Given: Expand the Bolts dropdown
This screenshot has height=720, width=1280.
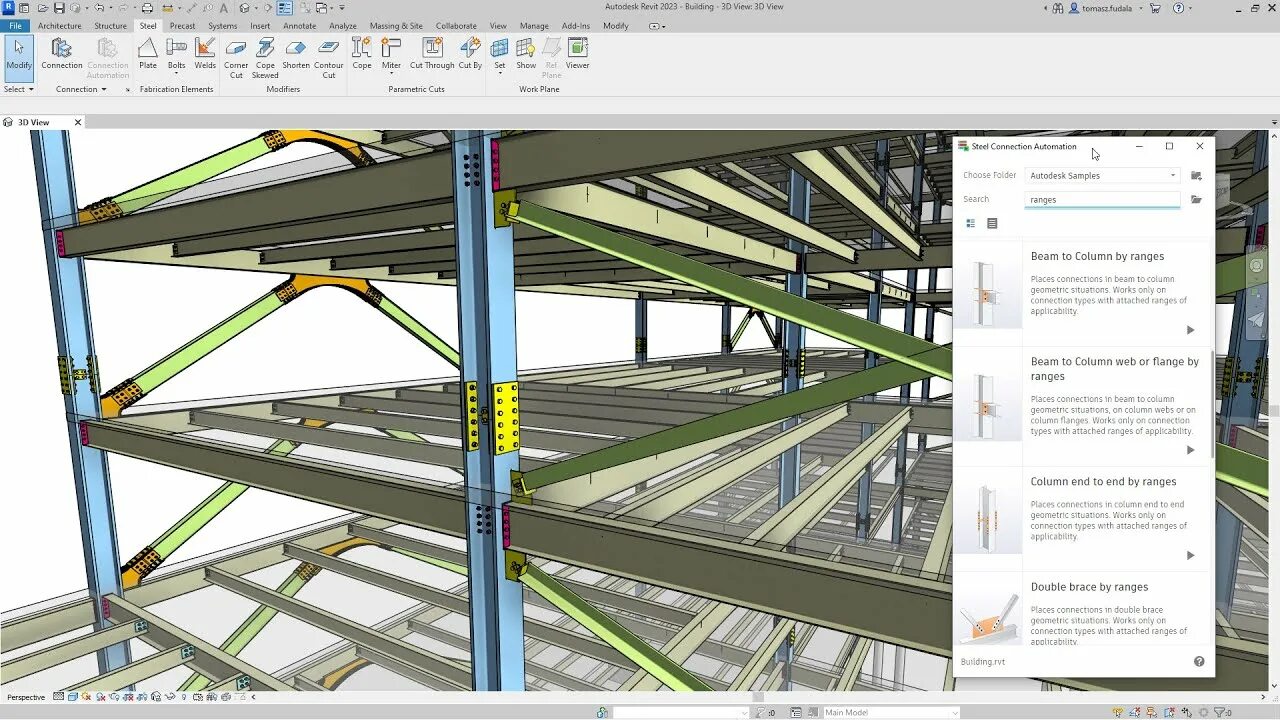Looking at the screenshot, I should click(x=177, y=74).
